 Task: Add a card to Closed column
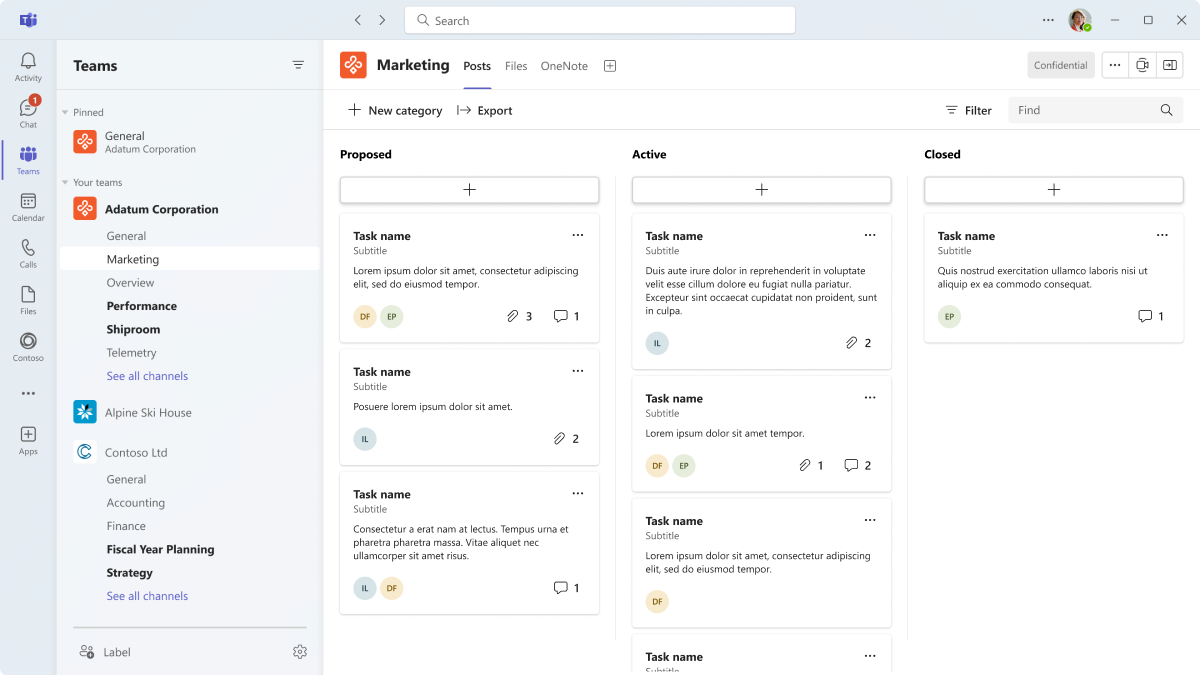click(1053, 190)
